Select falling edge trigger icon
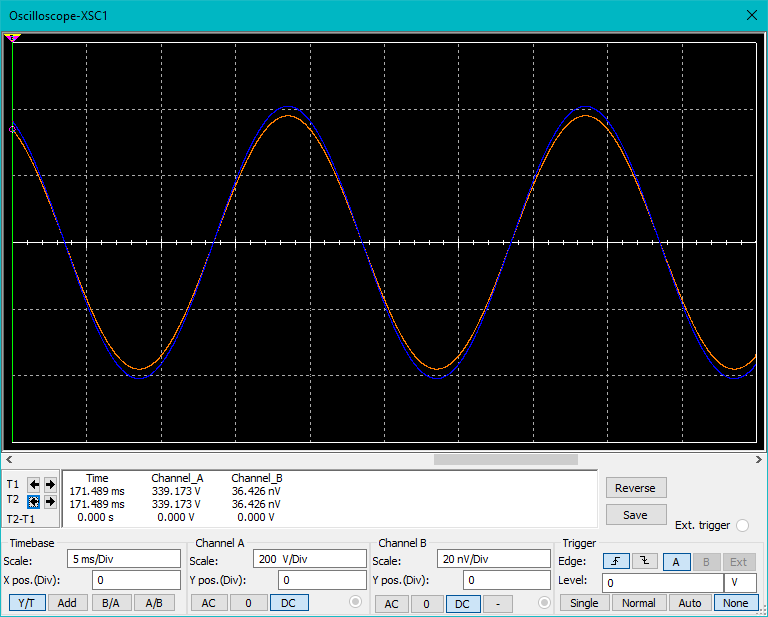This screenshot has height=617, width=768. (x=645, y=561)
